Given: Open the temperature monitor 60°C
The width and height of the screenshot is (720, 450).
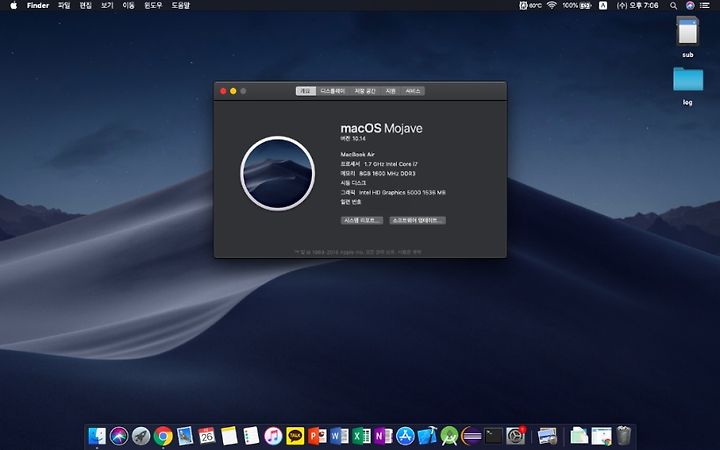Looking at the screenshot, I should (530, 6).
